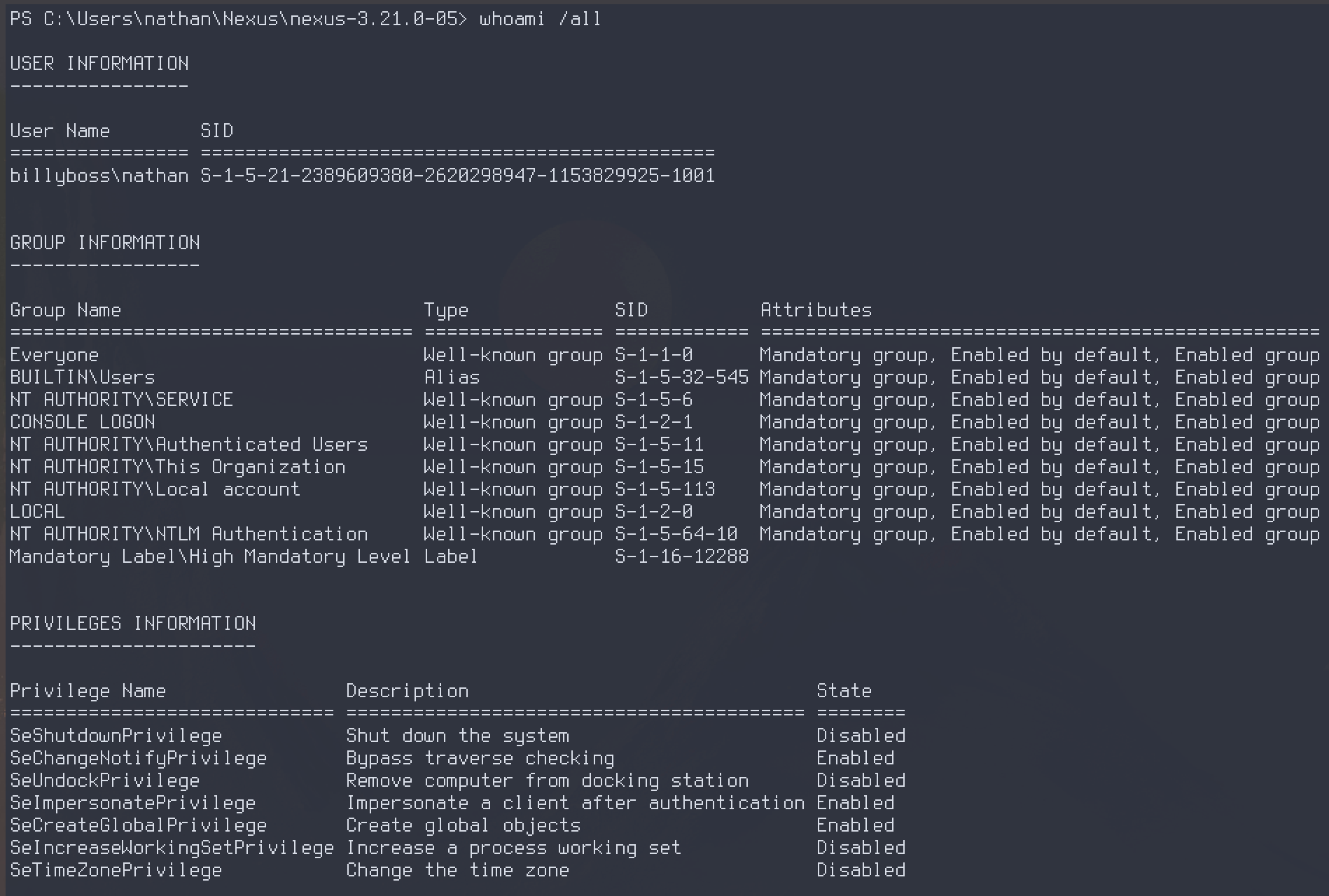Select the 'USER INFORMATION' heading
Viewport: 1329px width, 896px height.
[99, 64]
